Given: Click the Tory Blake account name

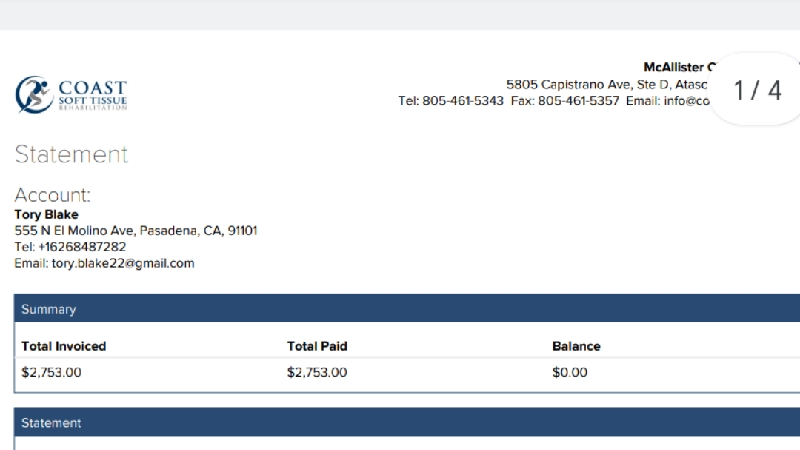Looking at the screenshot, I should pos(46,214).
